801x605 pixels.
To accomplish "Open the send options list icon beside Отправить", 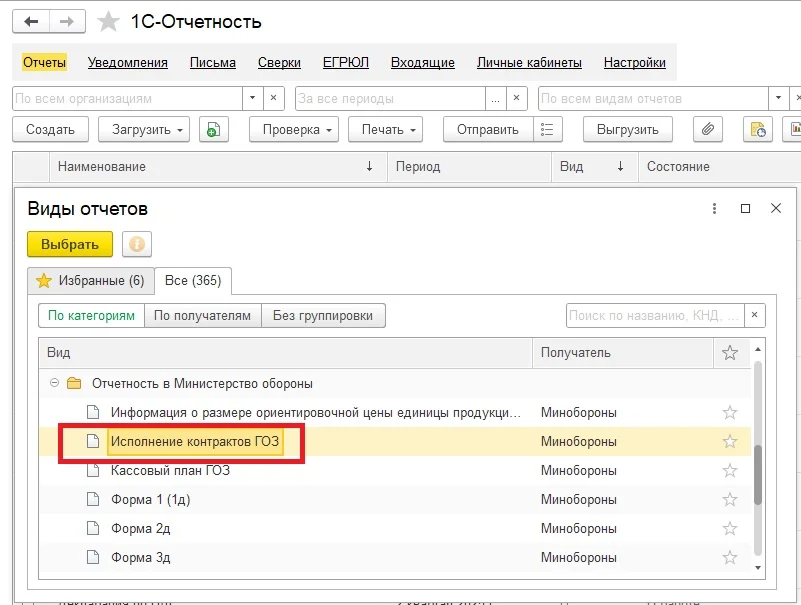I will [547, 130].
